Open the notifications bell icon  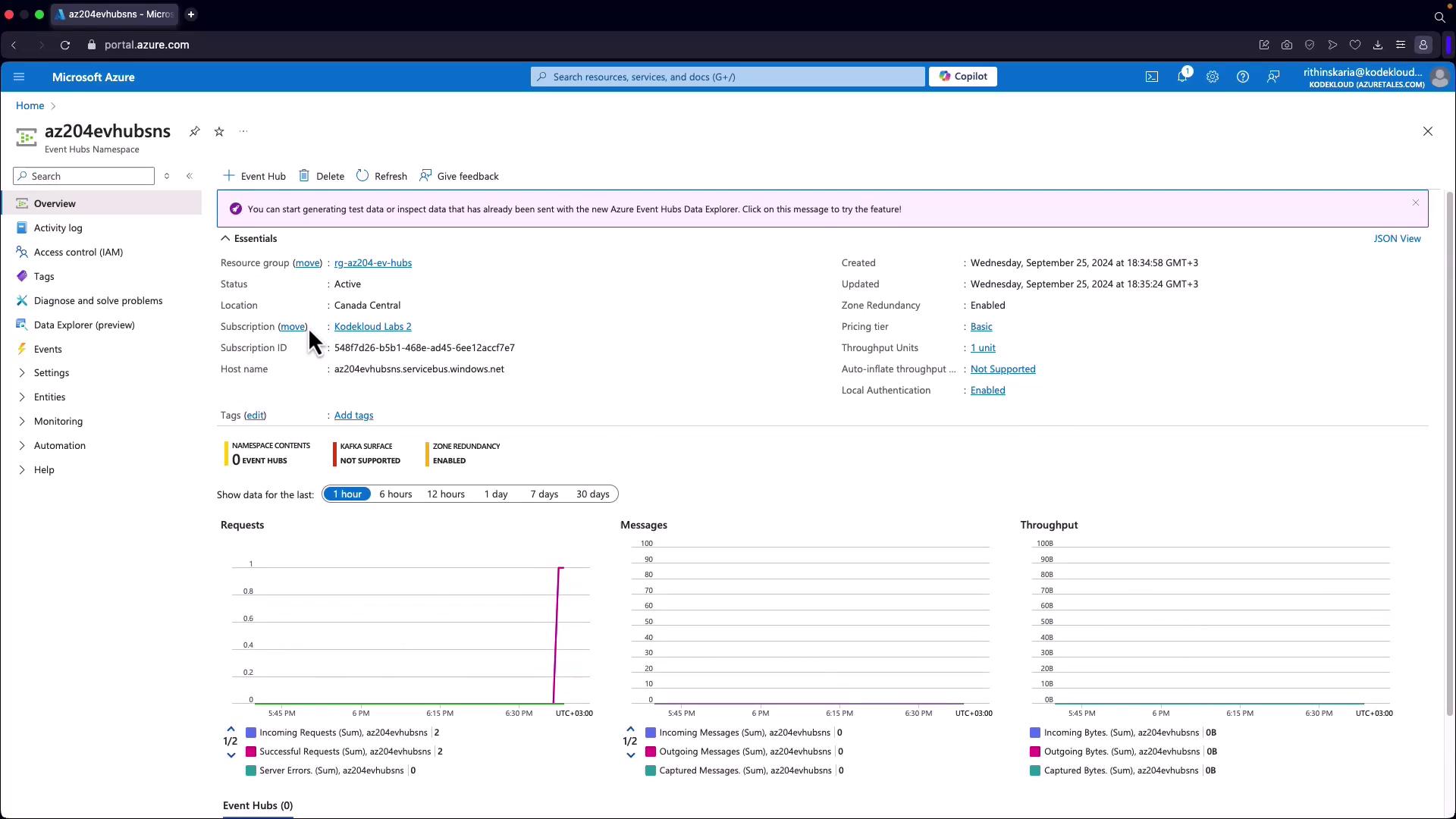(1182, 77)
